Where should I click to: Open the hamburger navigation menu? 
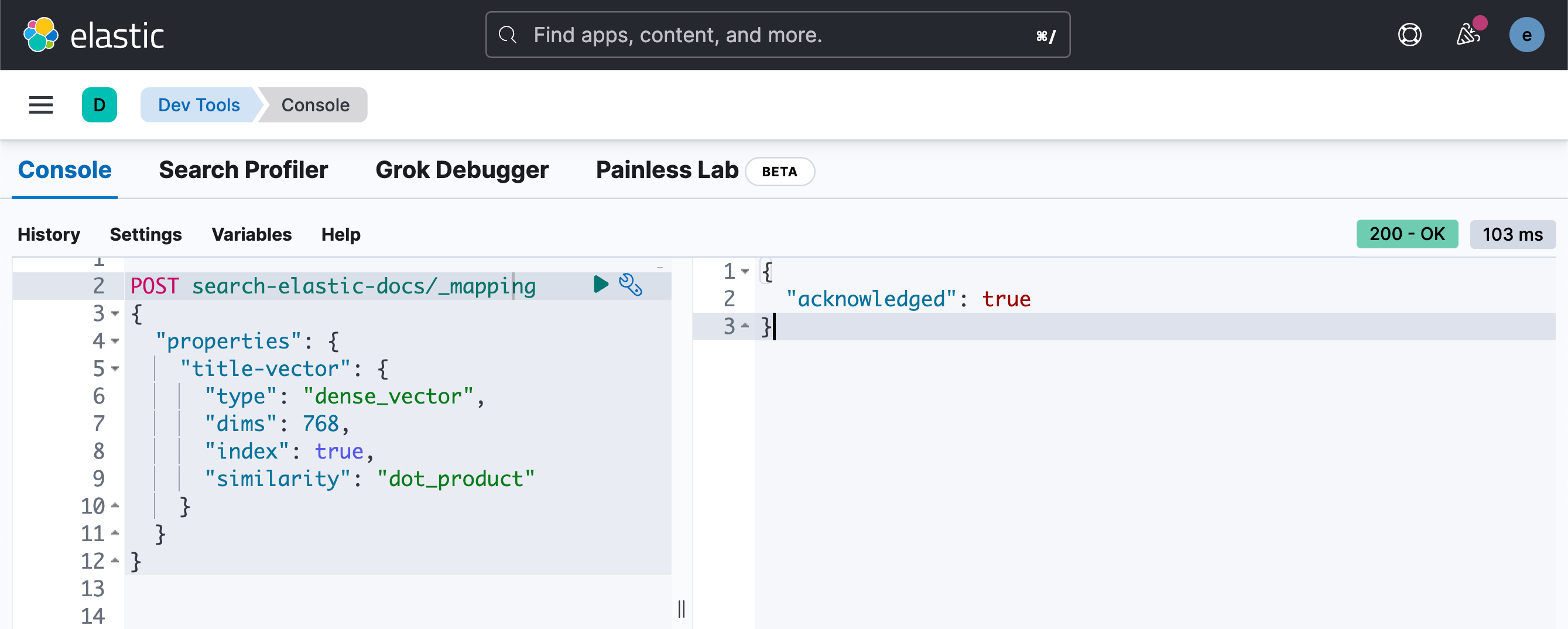click(x=41, y=105)
